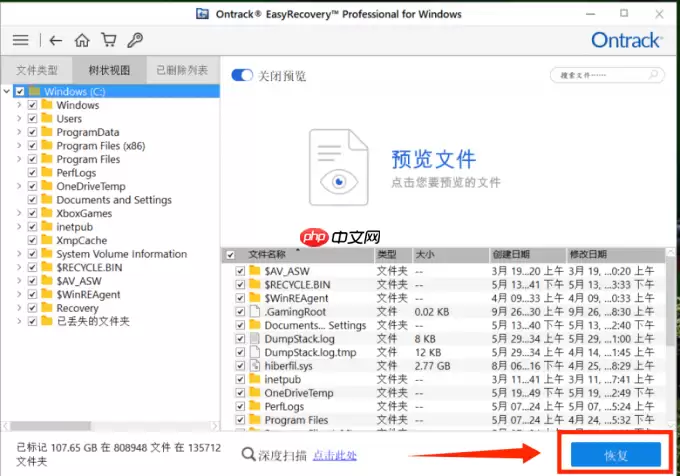
Task: Click the .GamingRoot file icon
Action: [x=255, y=311]
